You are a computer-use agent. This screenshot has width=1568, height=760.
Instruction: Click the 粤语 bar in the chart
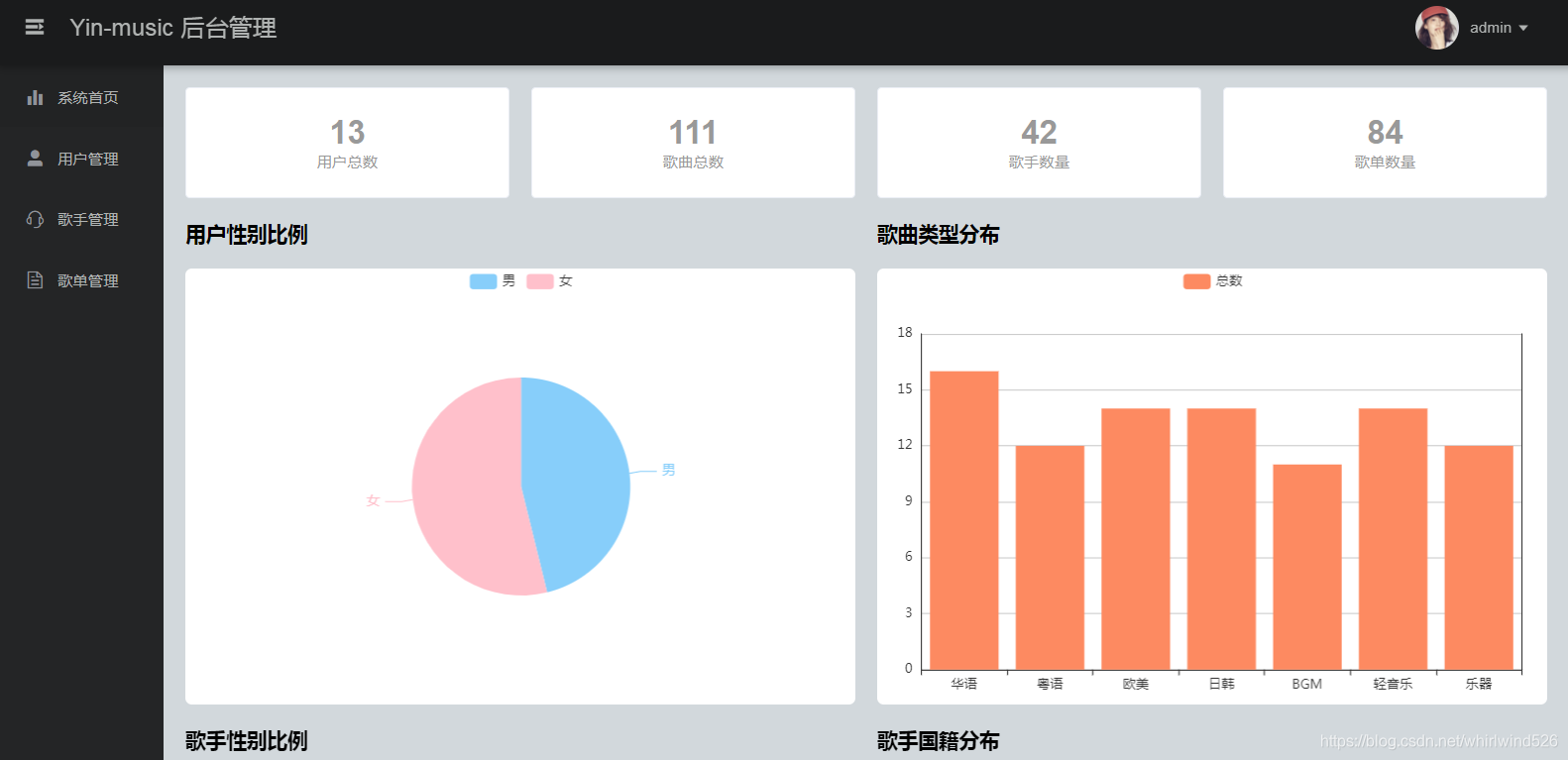tap(1050, 558)
